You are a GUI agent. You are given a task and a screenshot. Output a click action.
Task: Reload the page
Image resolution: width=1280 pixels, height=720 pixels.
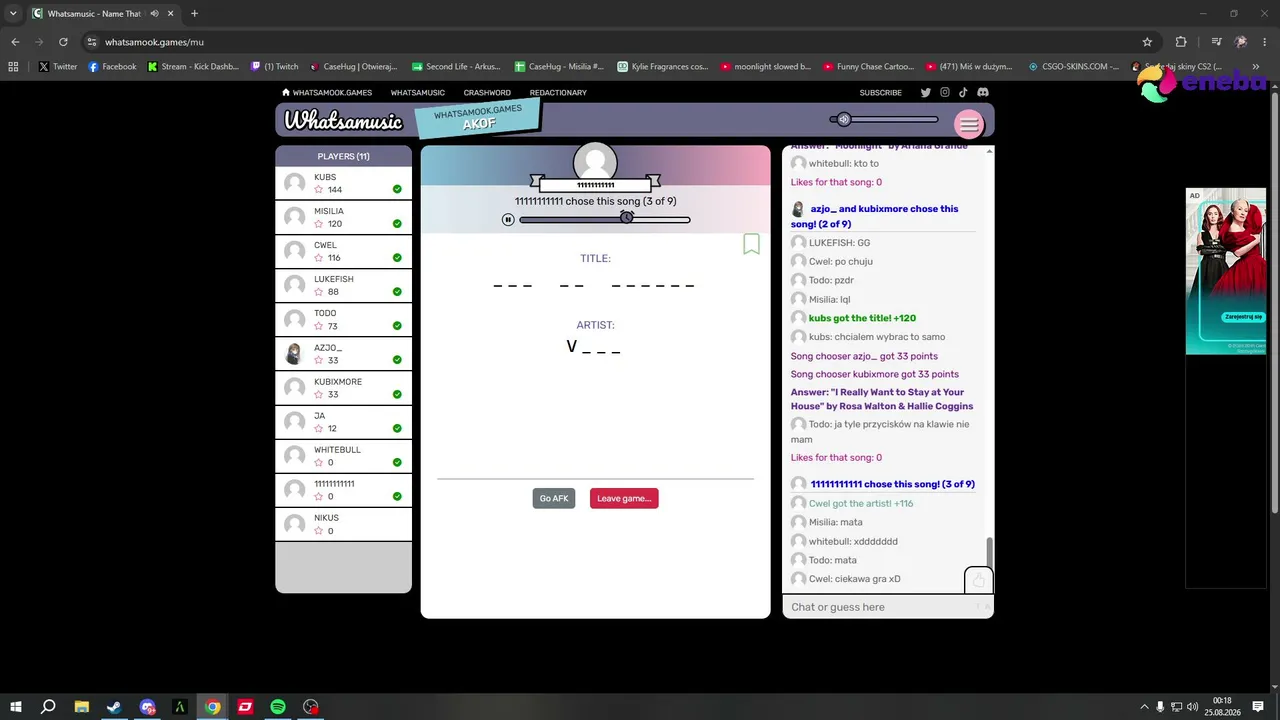(63, 42)
